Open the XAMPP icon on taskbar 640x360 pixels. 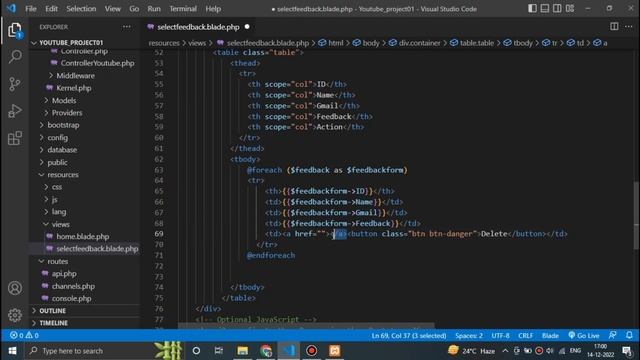(x=335, y=351)
